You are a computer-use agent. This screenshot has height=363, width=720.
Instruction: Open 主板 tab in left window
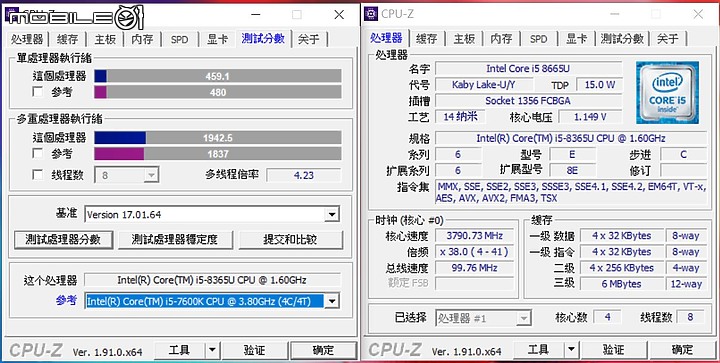tap(105, 39)
